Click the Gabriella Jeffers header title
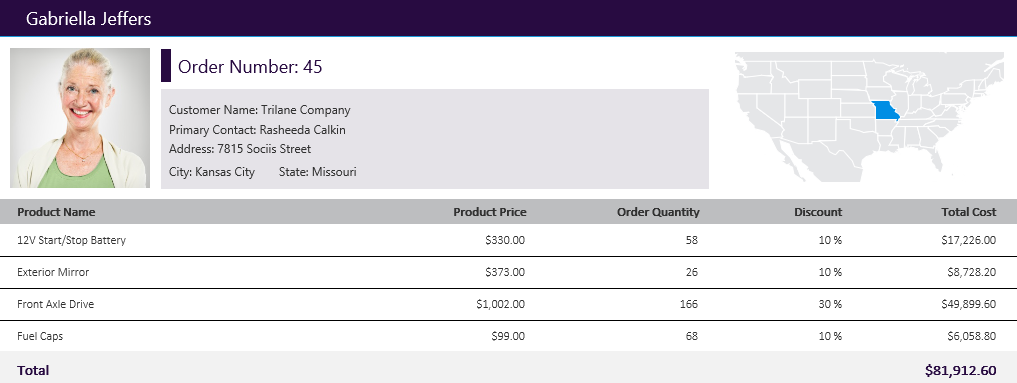This screenshot has height=383, width=1017. [88, 19]
